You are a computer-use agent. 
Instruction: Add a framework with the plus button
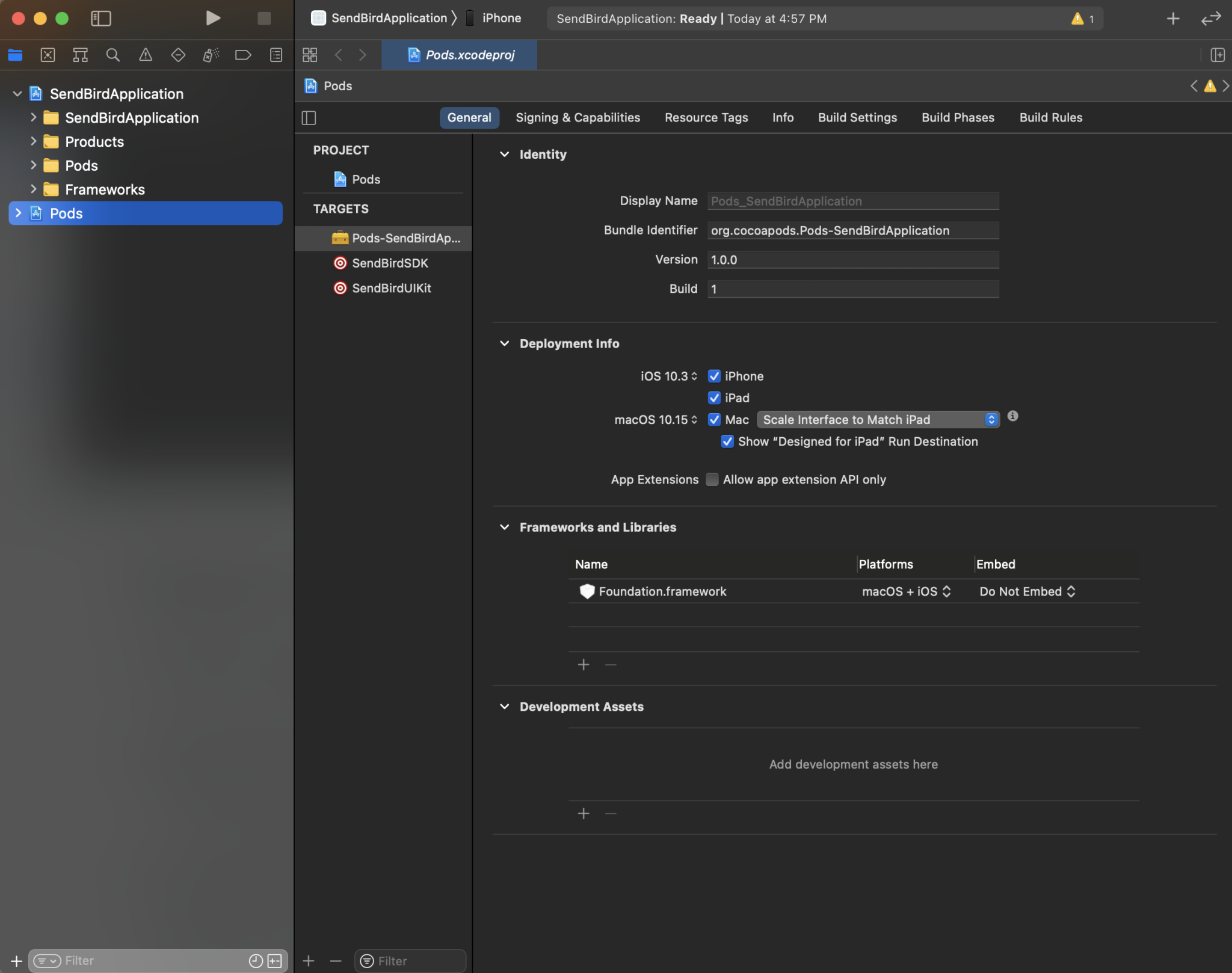(584, 665)
